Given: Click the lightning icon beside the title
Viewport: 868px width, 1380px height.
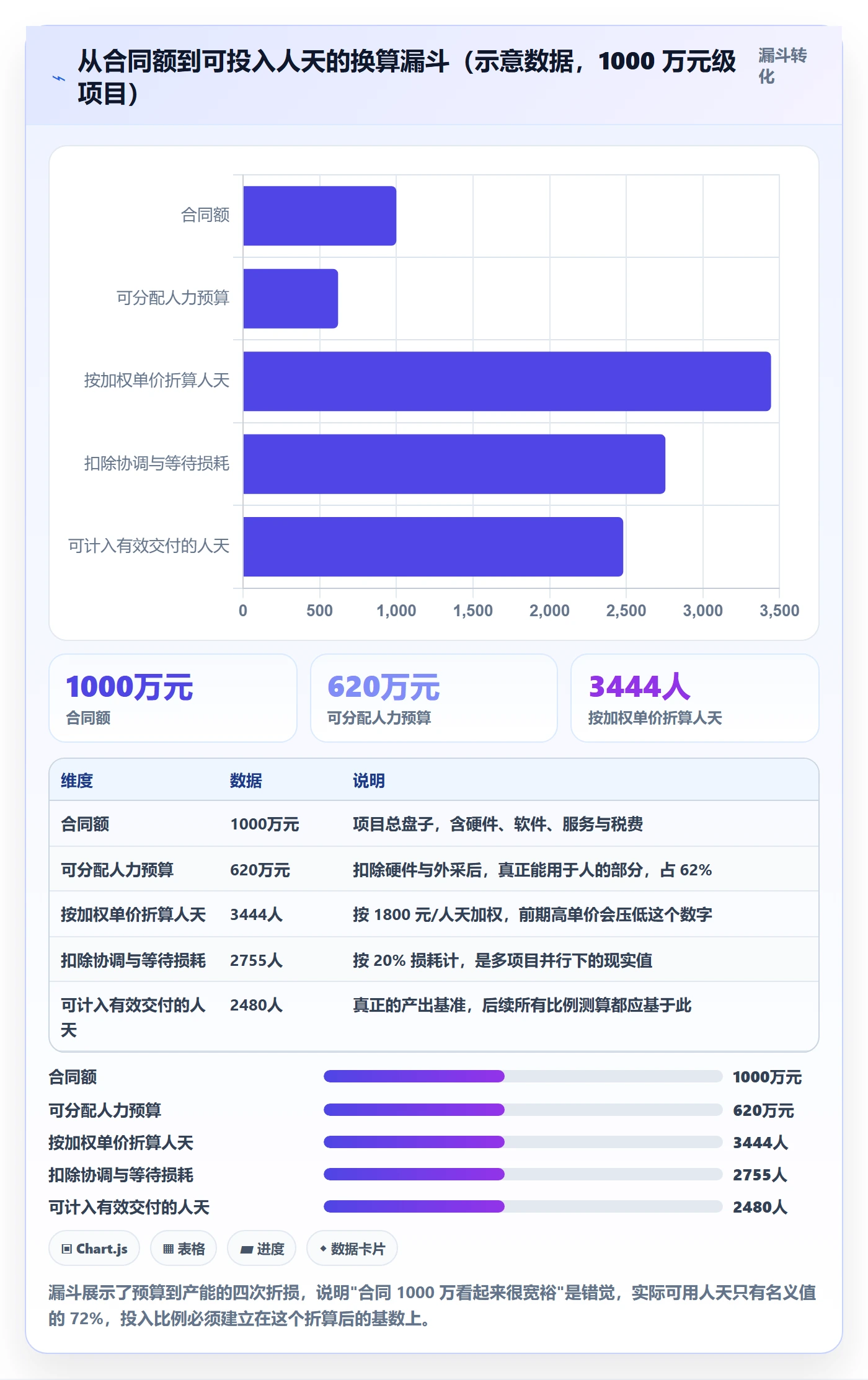Looking at the screenshot, I should pyautogui.click(x=58, y=78).
